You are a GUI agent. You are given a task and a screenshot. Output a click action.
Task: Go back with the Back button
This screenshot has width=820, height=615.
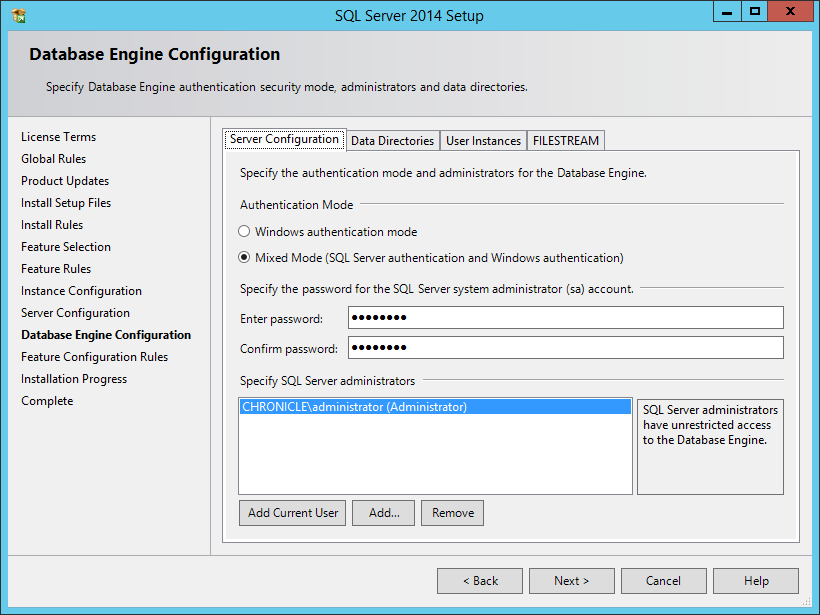480,581
